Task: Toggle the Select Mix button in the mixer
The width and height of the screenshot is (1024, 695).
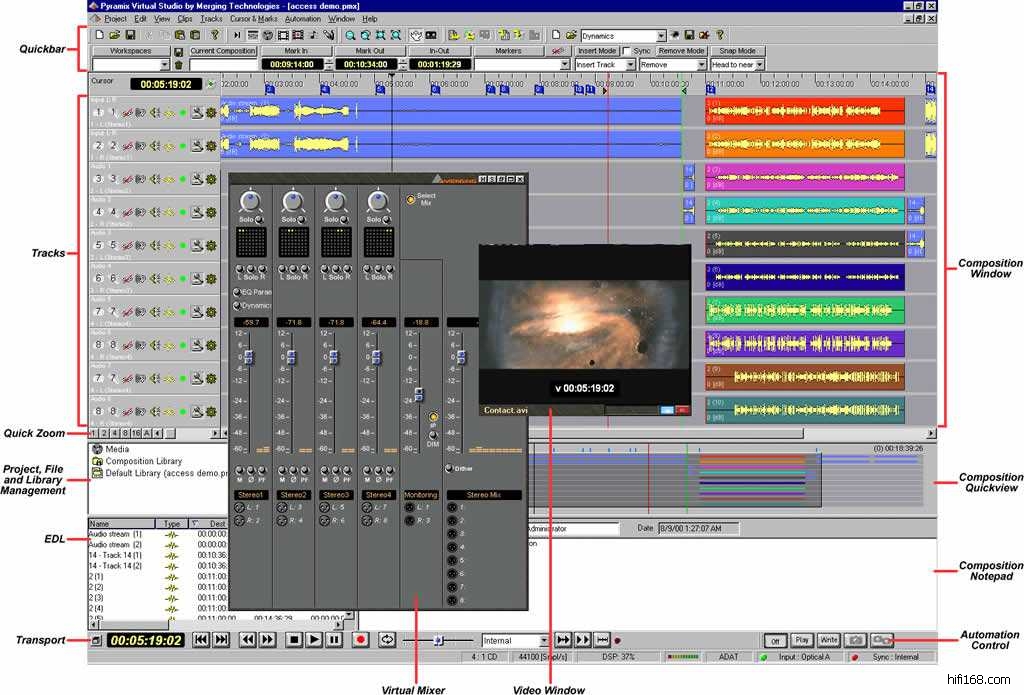Action: click(x=410, y=200)
